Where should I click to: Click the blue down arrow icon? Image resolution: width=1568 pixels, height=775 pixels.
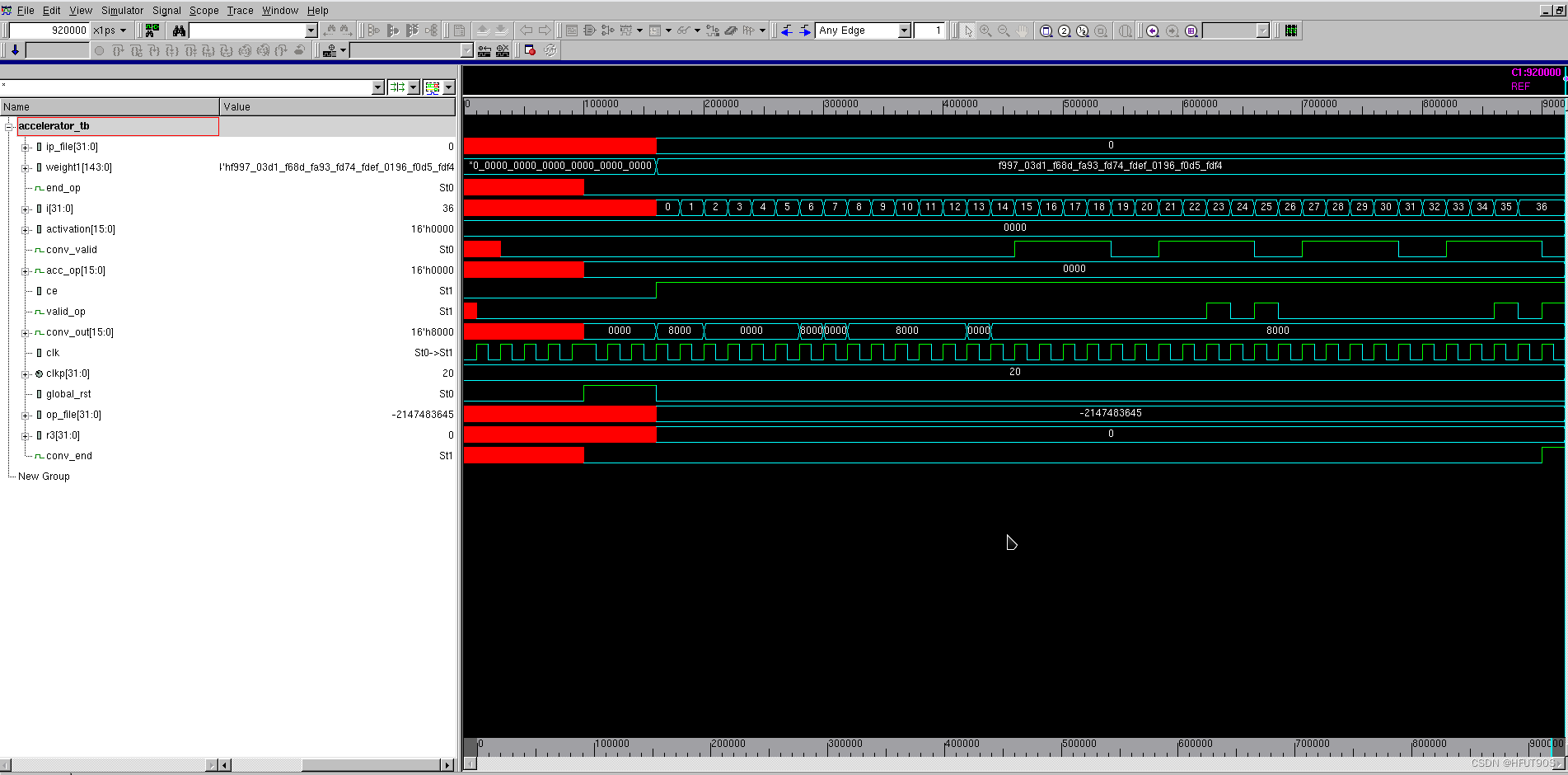coord(15,50)
